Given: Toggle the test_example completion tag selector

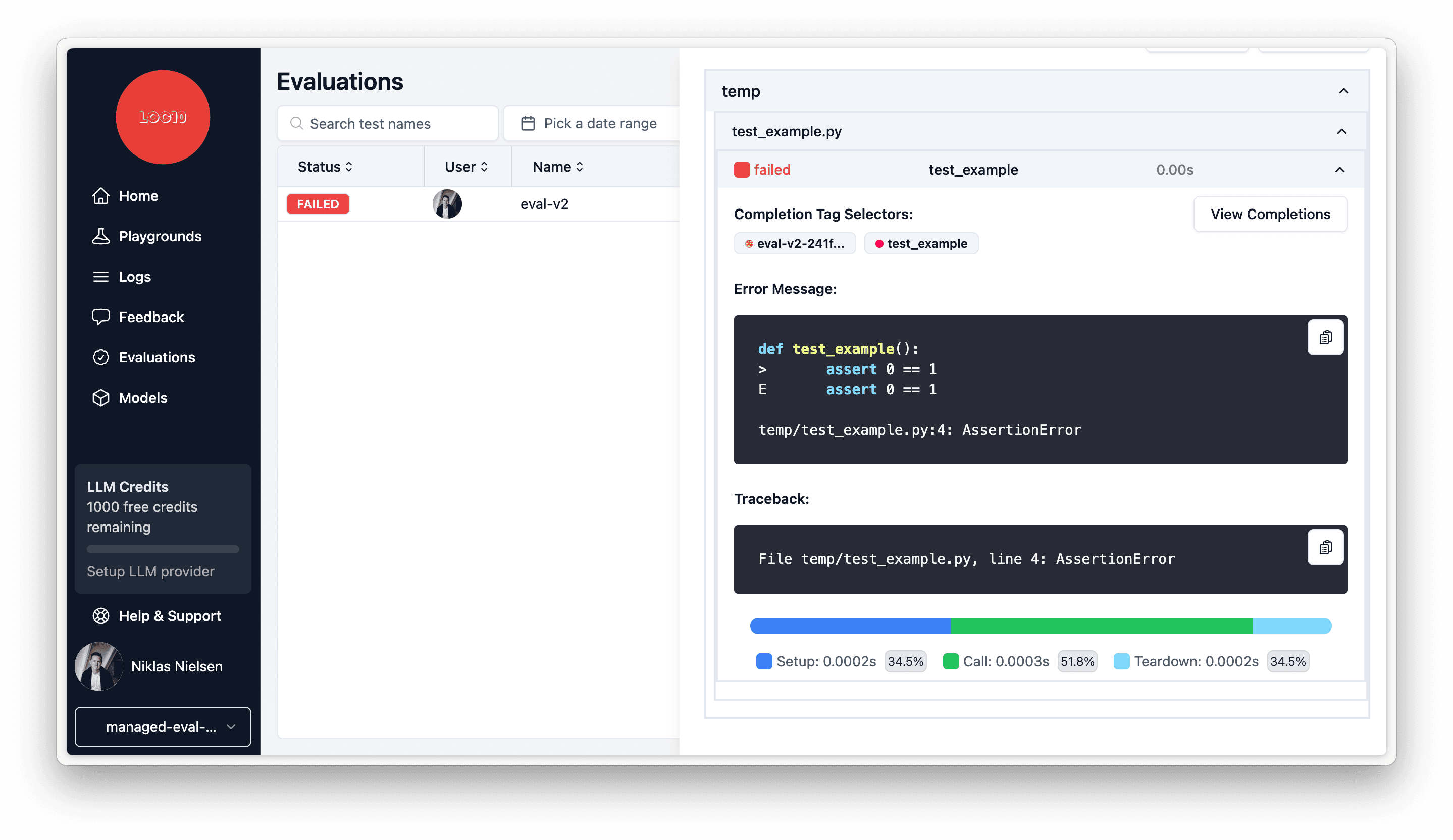Looking at the screenshot, I should click(x=920, y=243).
